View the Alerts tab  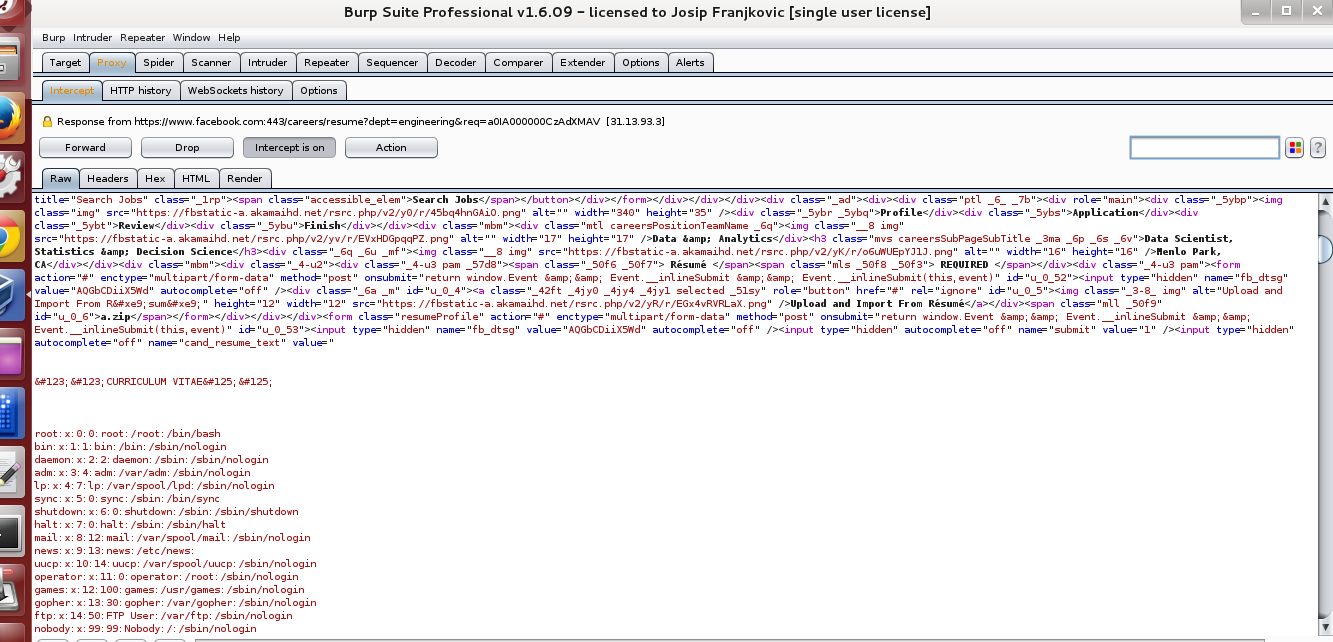pos(691,62)
